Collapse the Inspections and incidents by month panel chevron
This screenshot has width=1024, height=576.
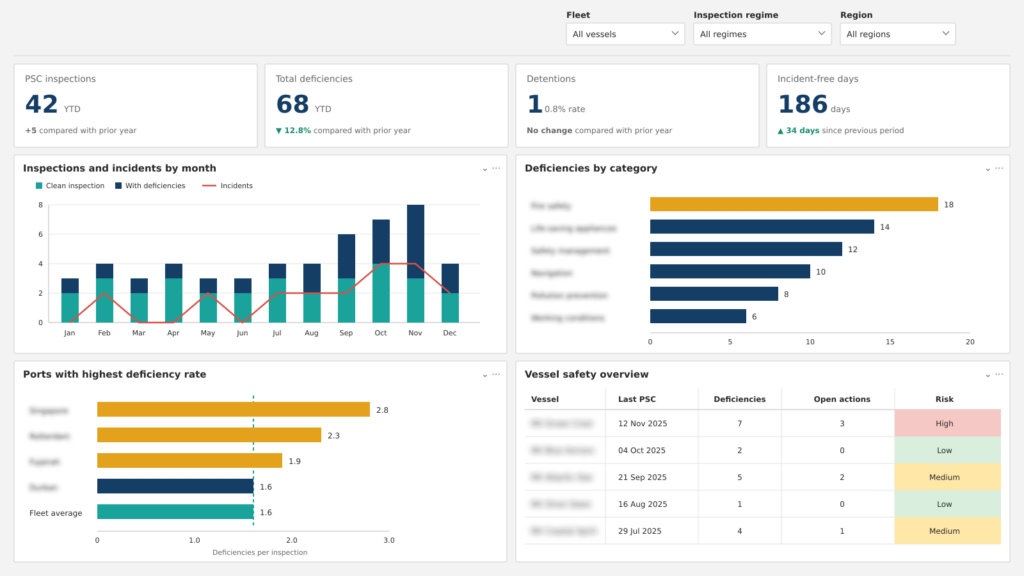[485, 169]
